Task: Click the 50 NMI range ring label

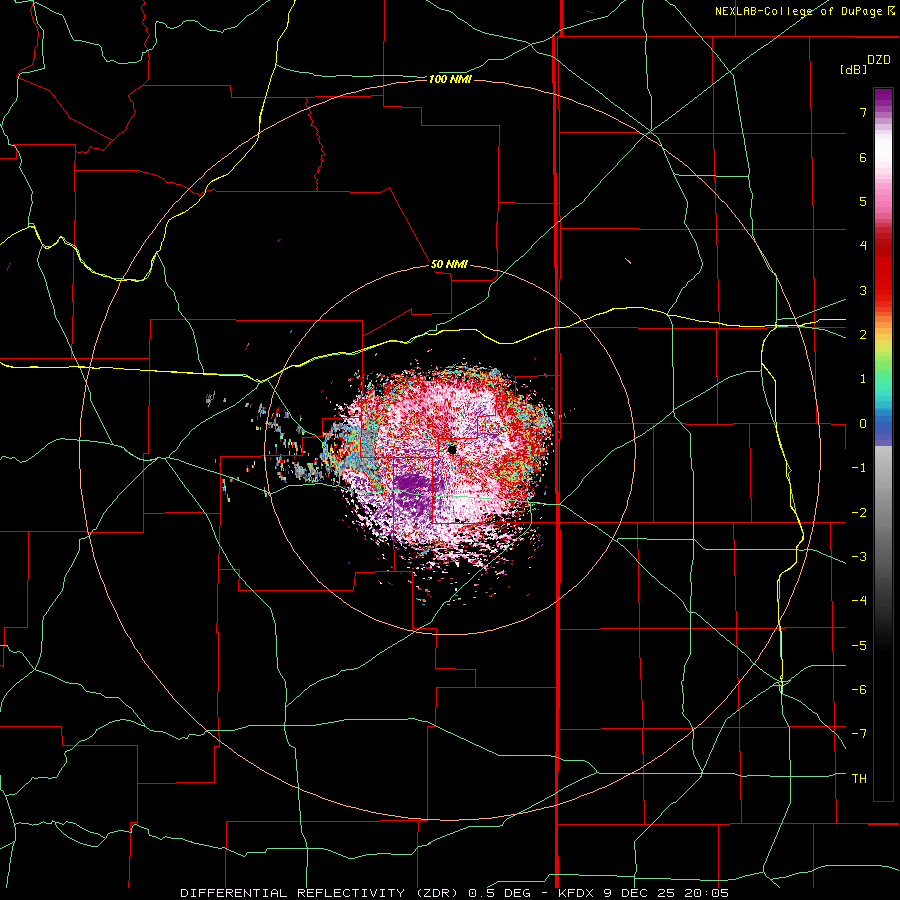Action: pos(449,264)
